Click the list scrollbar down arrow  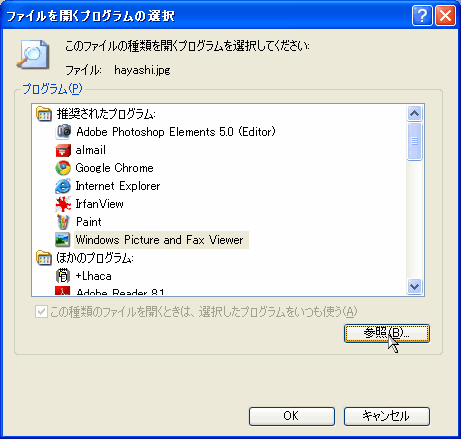(x=414, y=286)
